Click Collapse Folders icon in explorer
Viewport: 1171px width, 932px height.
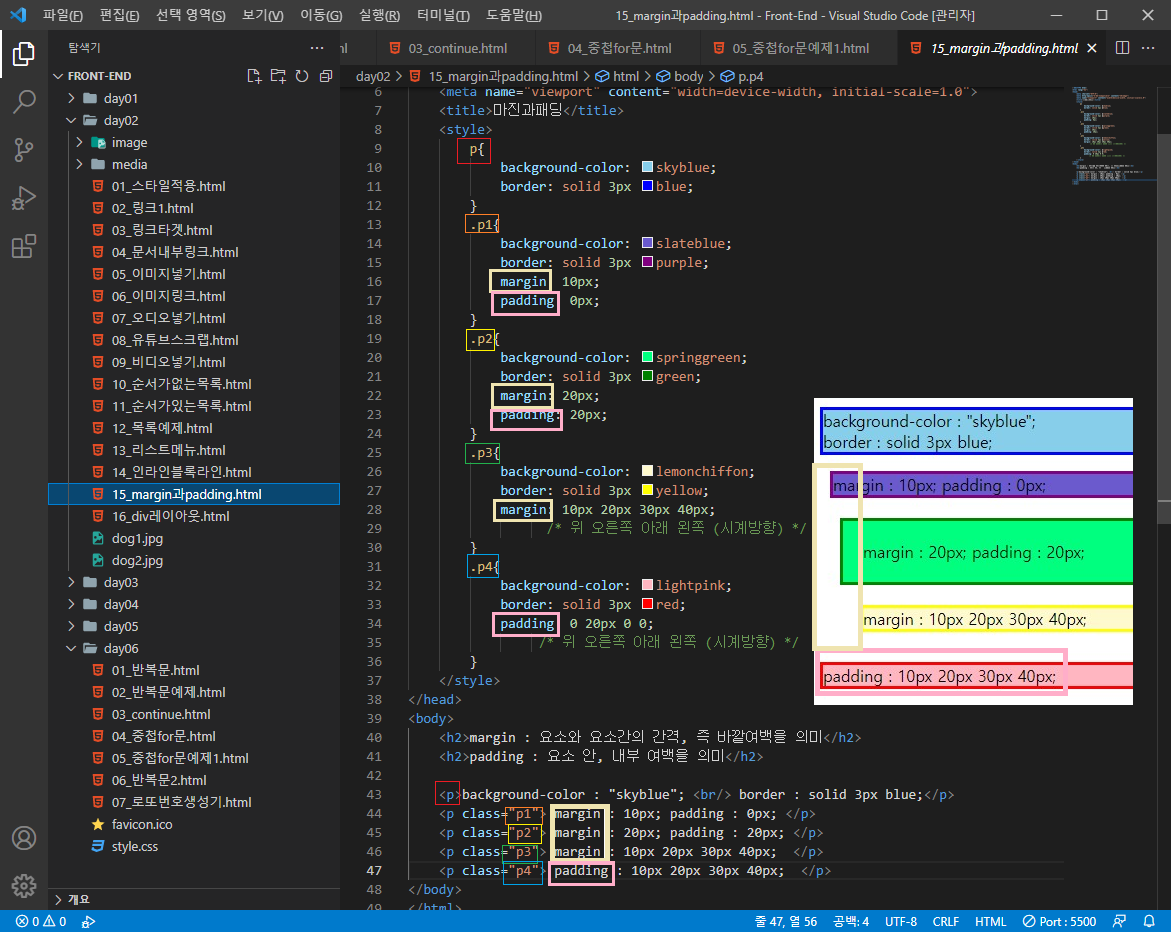pyautogui.click(x=326, y=76)
